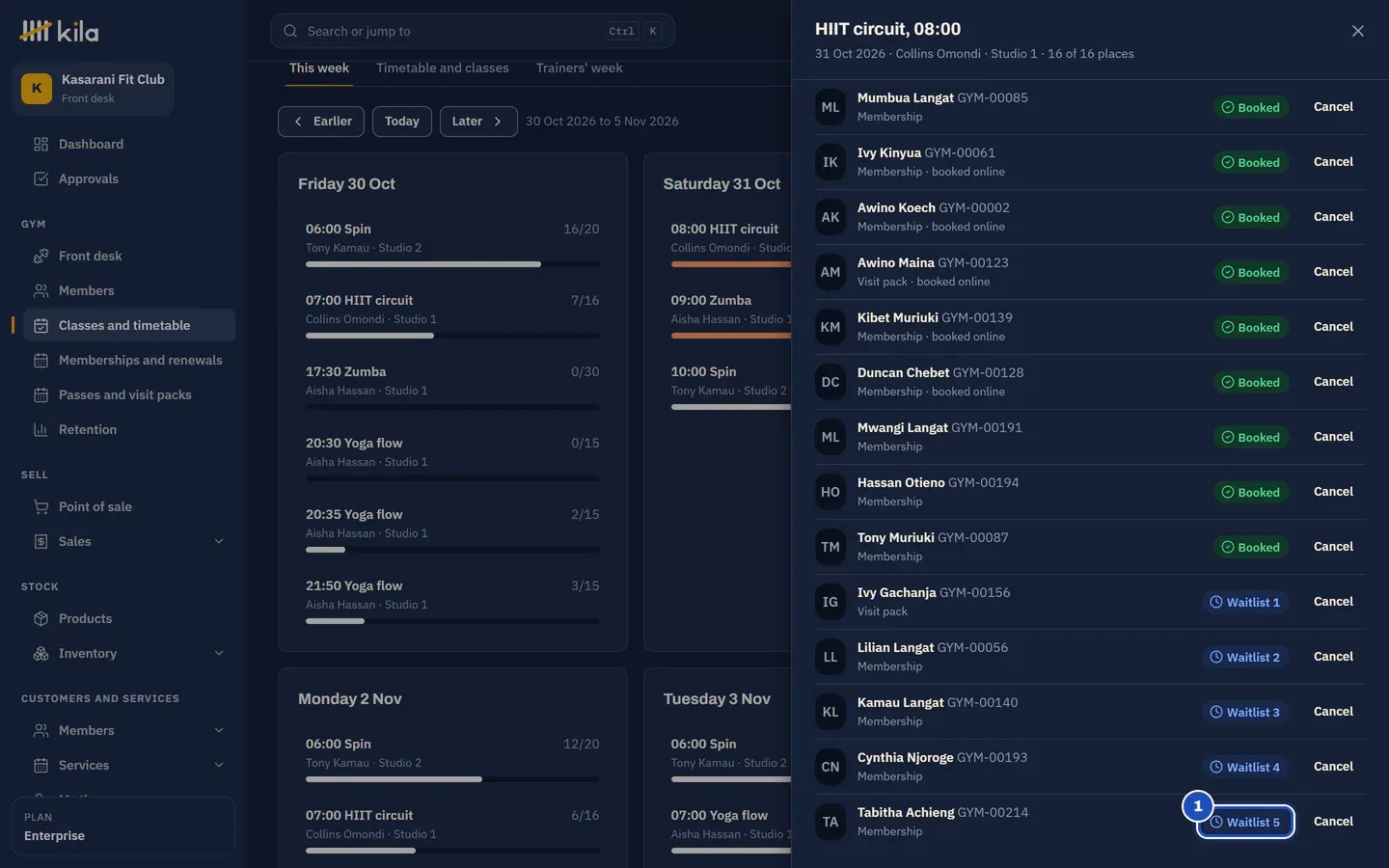The width and height of the screenshot is (1389, 868).
Task: Click Friday 07:00 HIIT circuit capacity bar
Action: pos(452,336)
